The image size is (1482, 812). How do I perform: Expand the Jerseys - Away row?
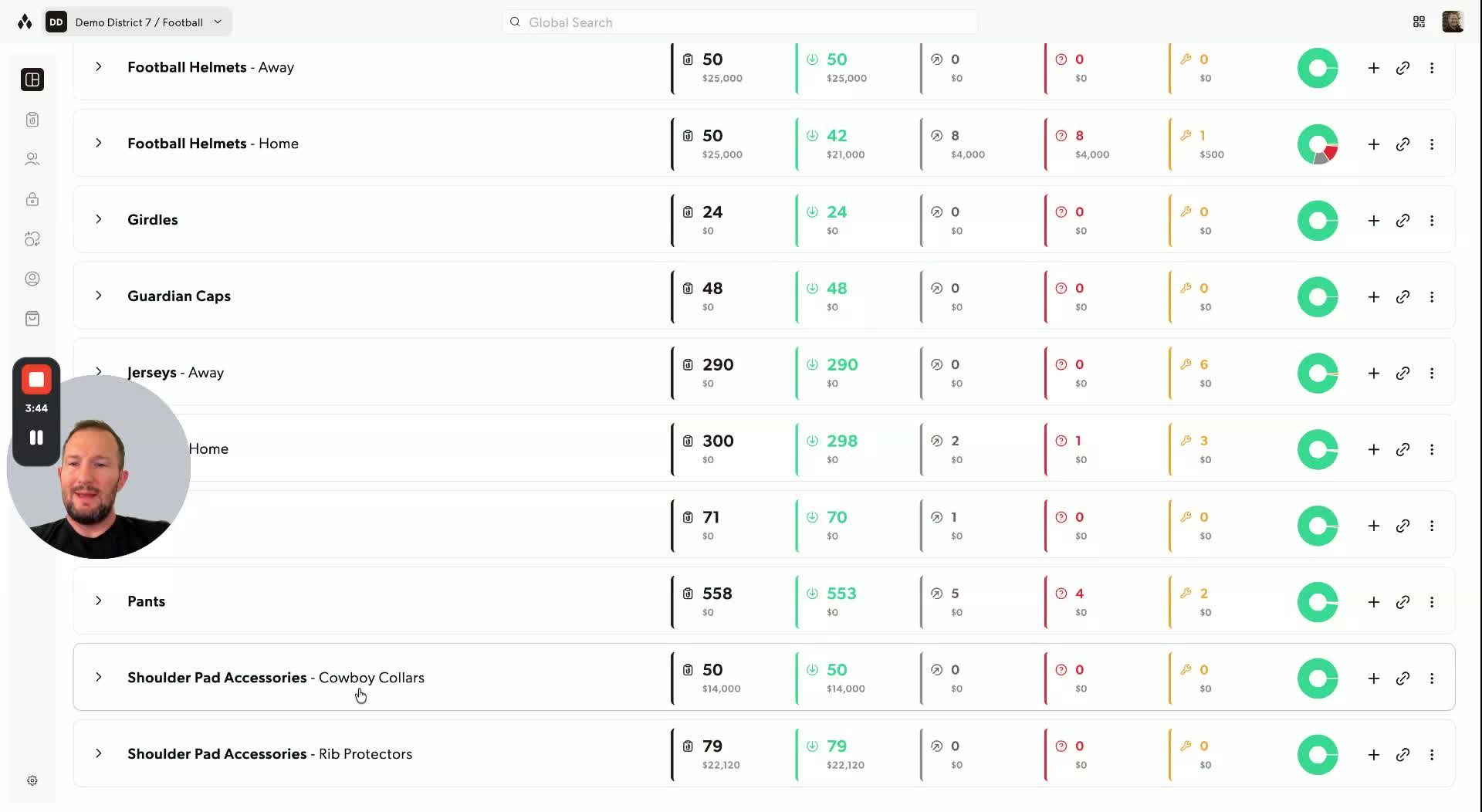99,371
